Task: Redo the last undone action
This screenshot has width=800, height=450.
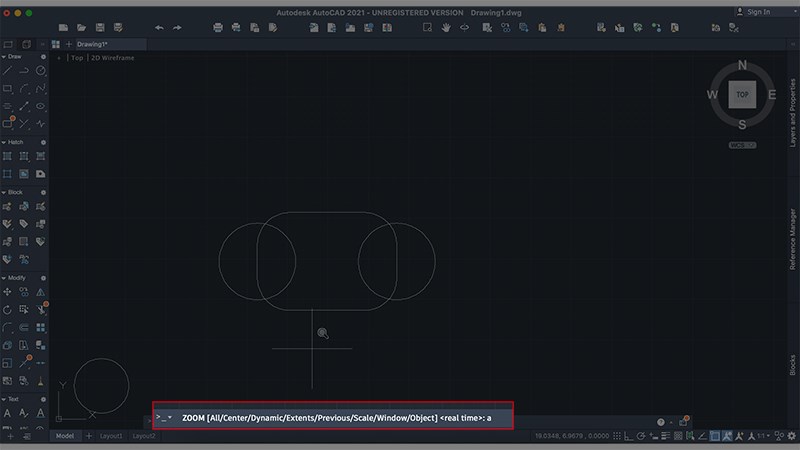Action: click(177, 28)
